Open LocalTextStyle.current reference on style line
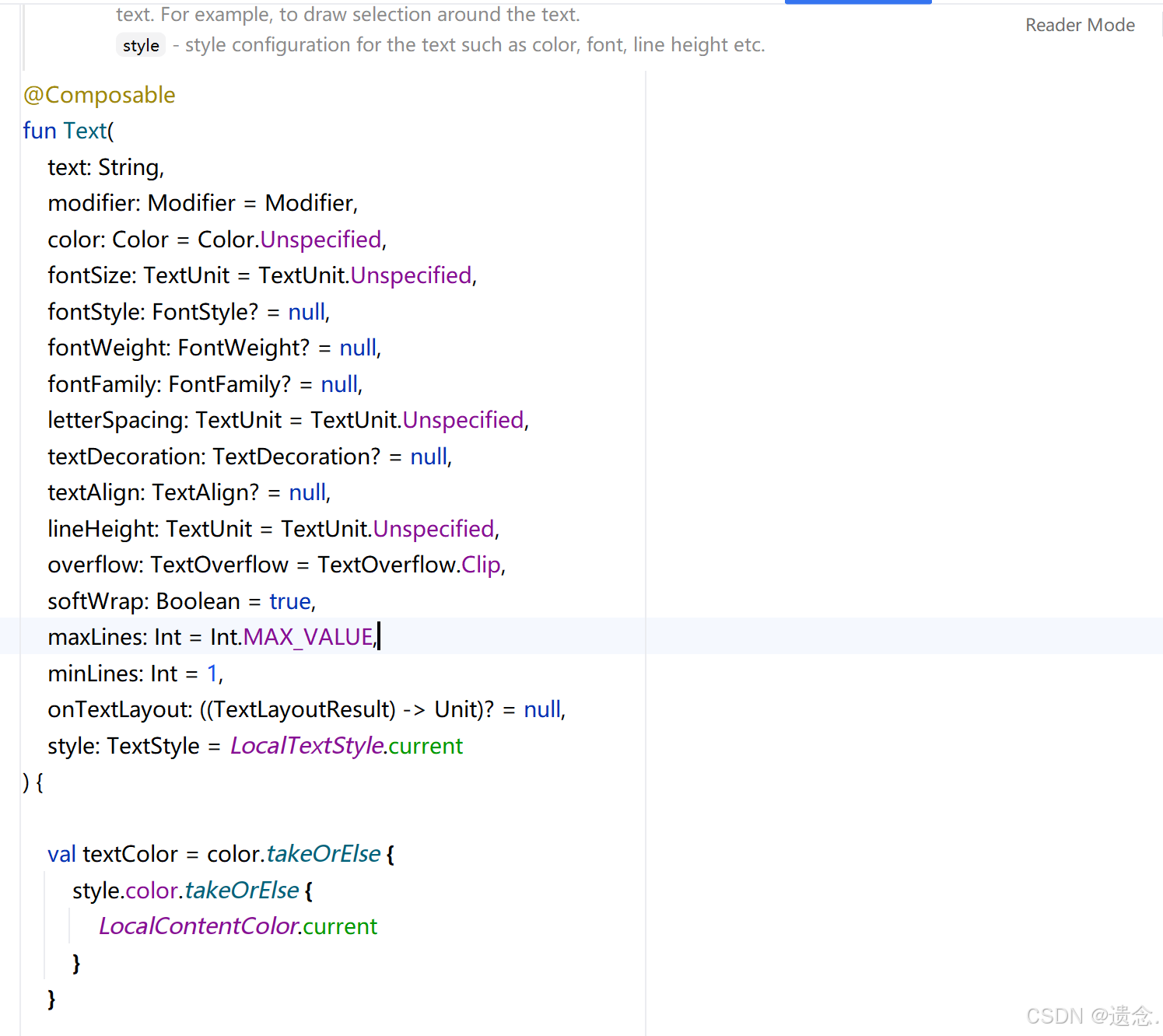The height and width of the screenshot is (1036, 1163). (345, 745)
